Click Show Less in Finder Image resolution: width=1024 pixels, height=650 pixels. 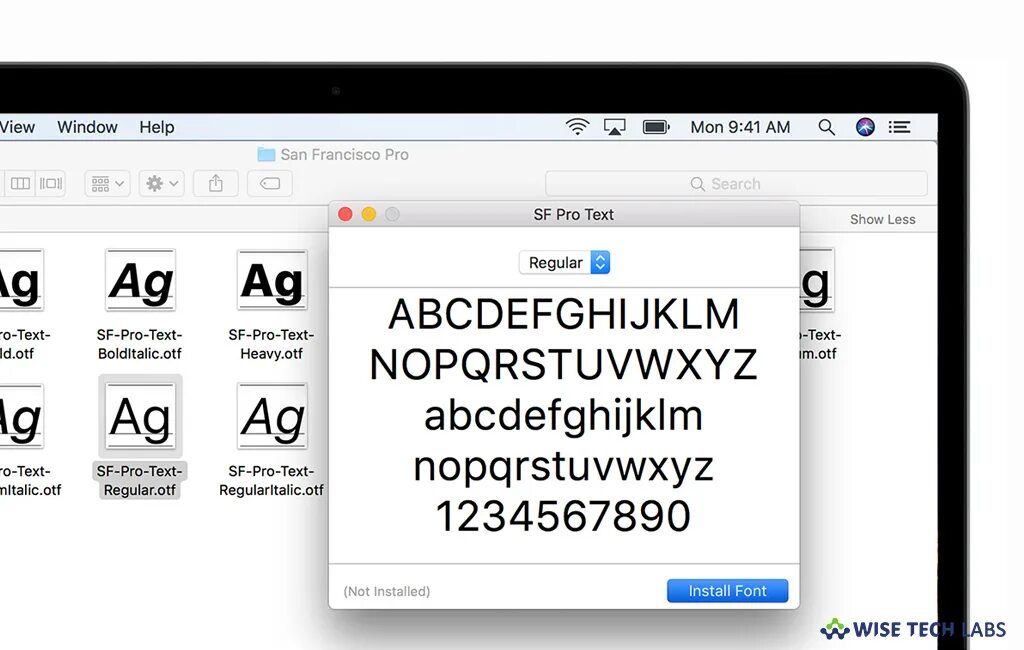click(x=882, y=219)
